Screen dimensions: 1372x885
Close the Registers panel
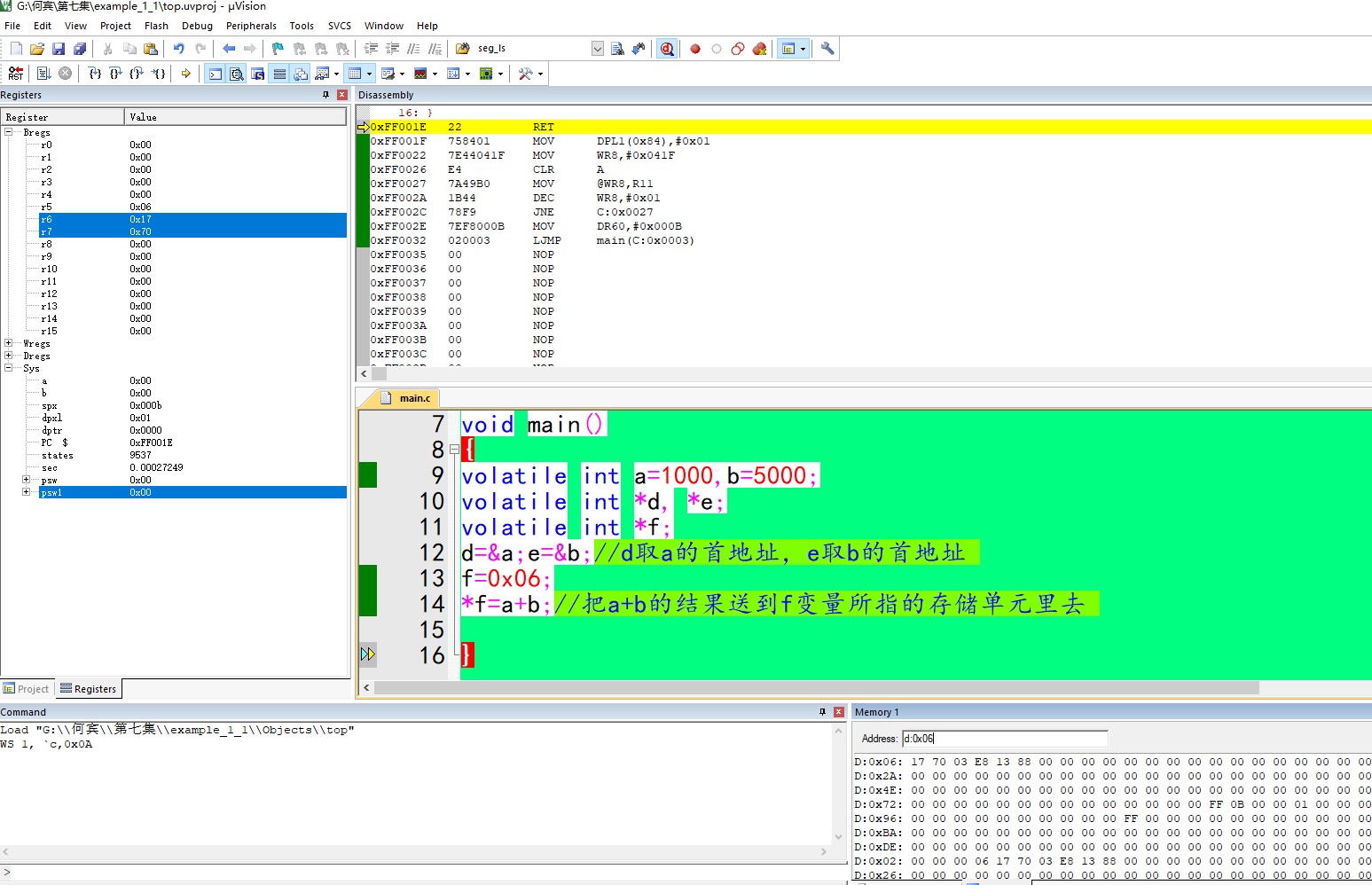pyautogui.click(x=341, y=95)
